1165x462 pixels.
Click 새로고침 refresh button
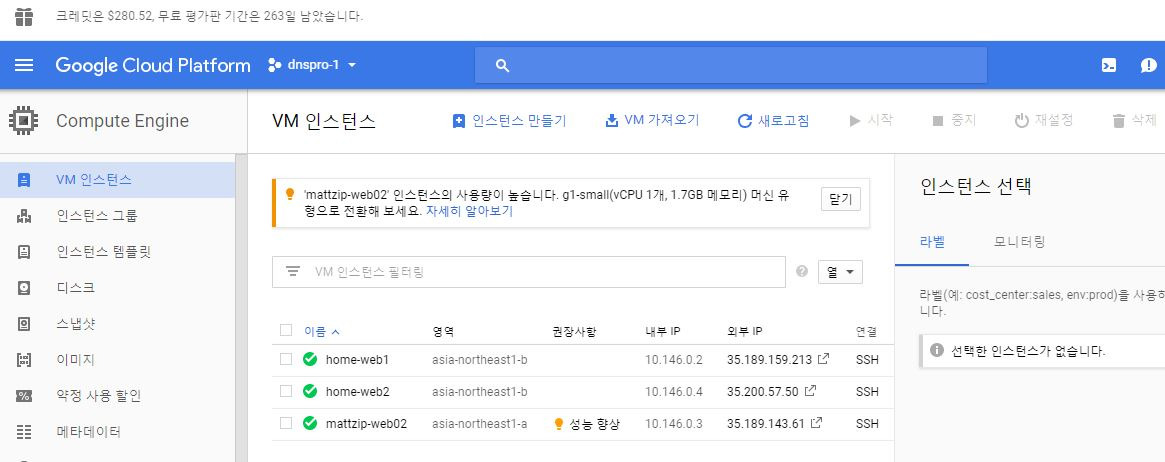click(773, 121)
